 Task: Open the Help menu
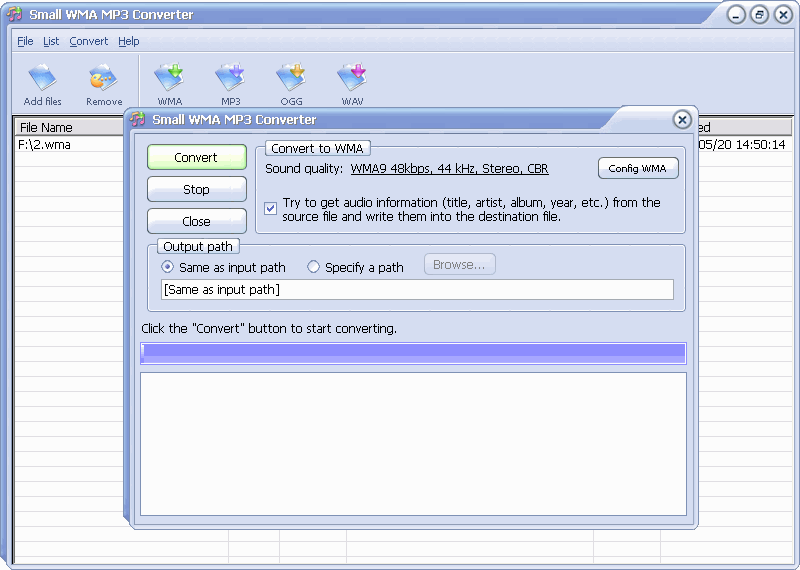129,41
